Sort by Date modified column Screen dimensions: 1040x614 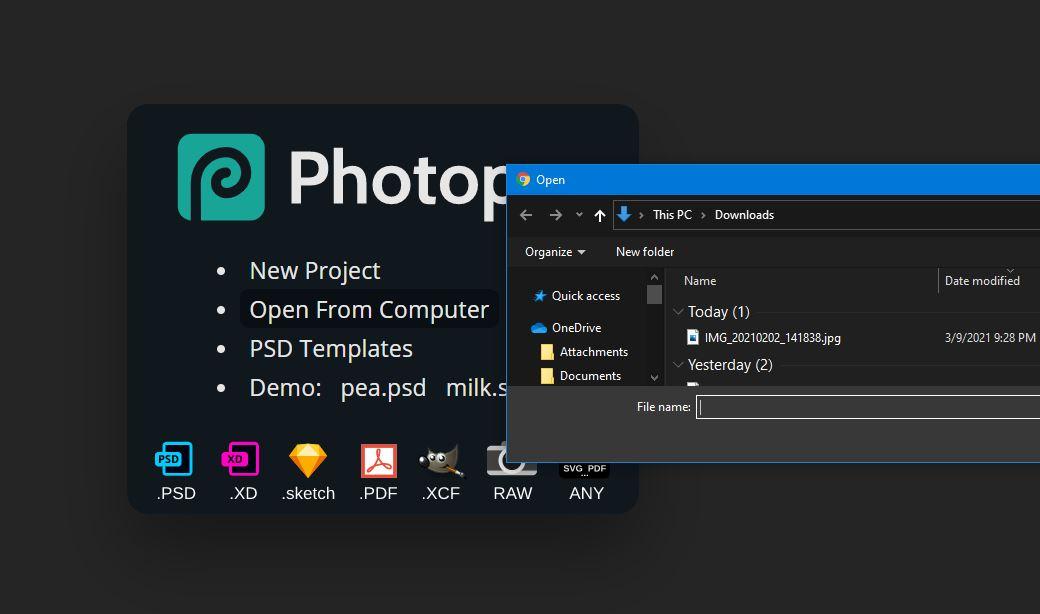click(982, 280)
